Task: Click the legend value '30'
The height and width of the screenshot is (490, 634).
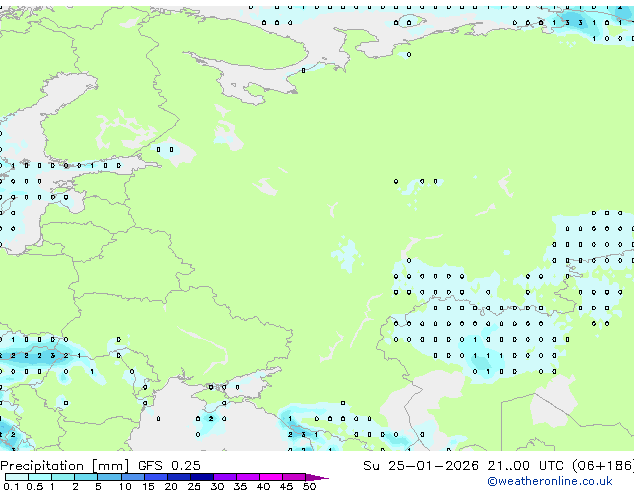Action: coord(217,486)
